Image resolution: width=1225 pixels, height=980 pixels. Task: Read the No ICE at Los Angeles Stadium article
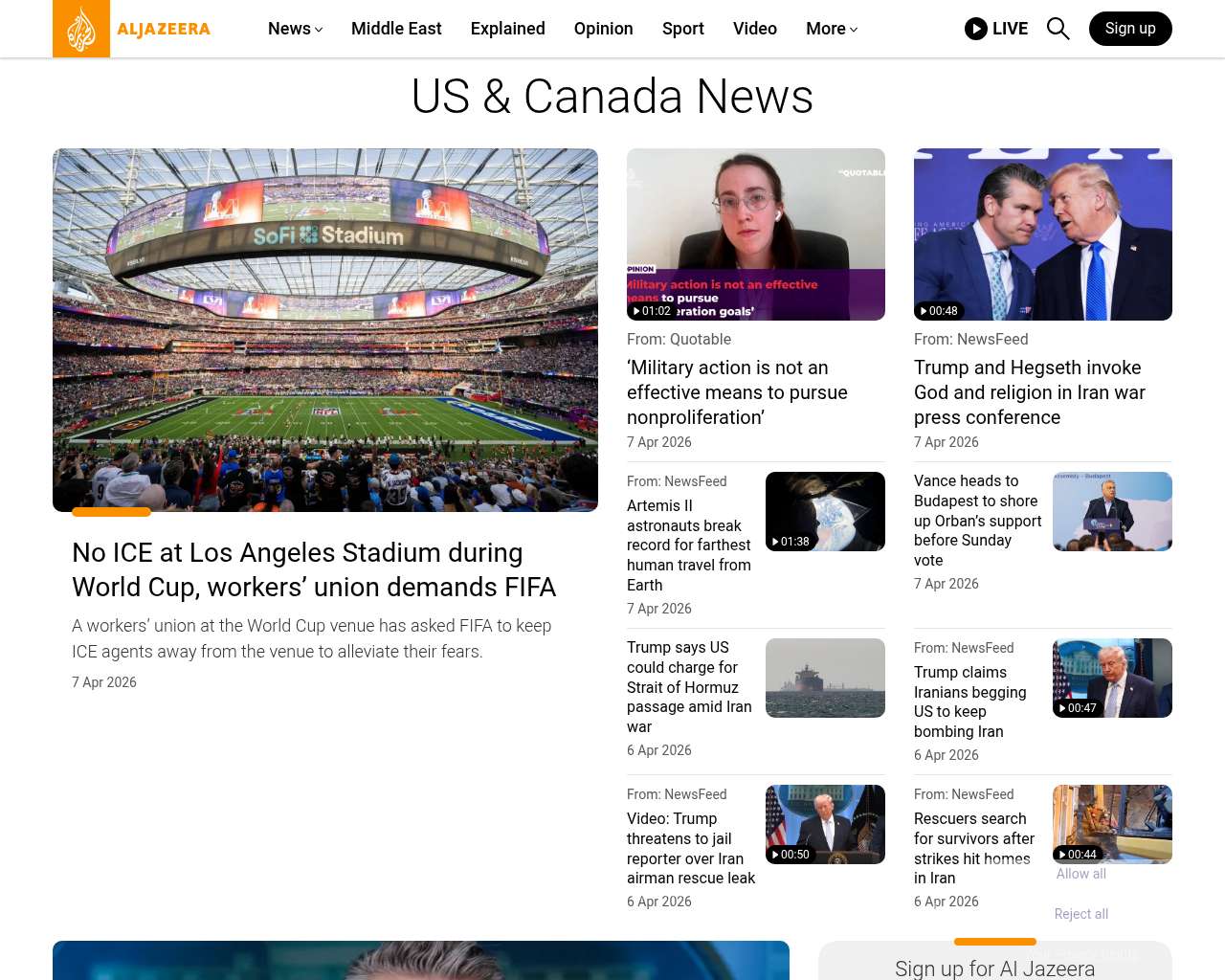click(x=314, y=569)
